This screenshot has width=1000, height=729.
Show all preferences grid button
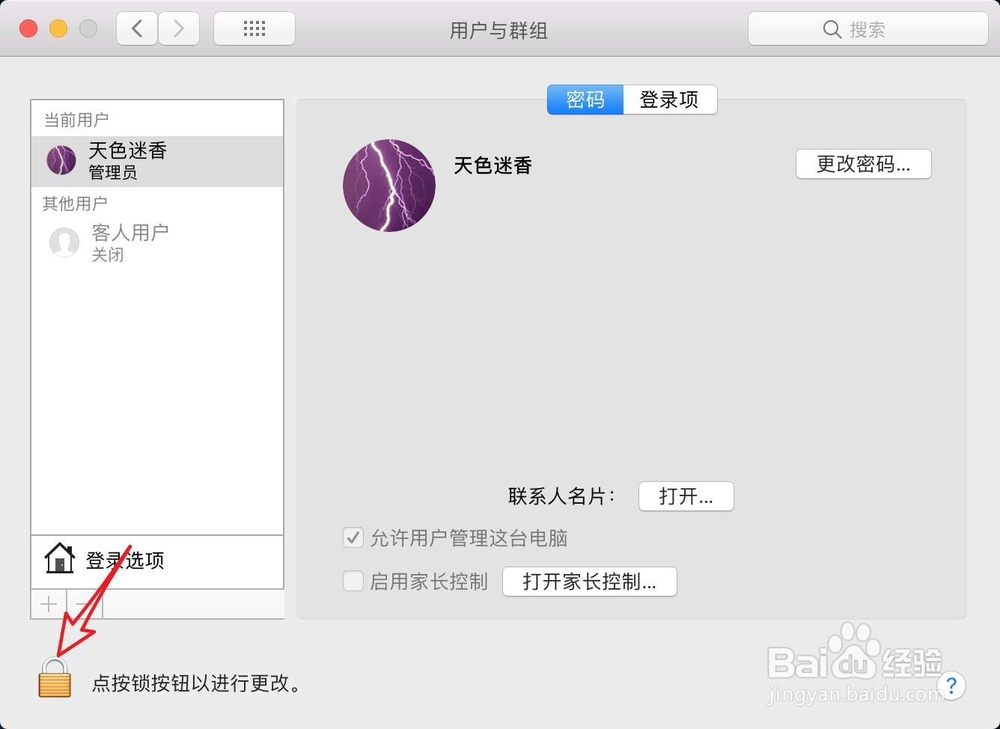[x=254, y=29]
